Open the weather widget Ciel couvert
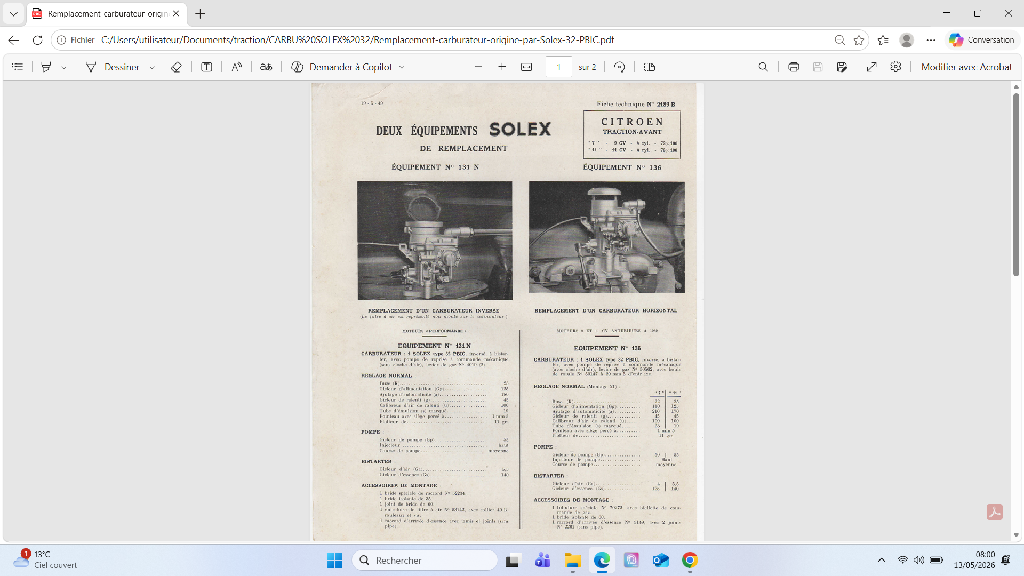The width and height of the screenshot is (1024, 576). point(46,560)
